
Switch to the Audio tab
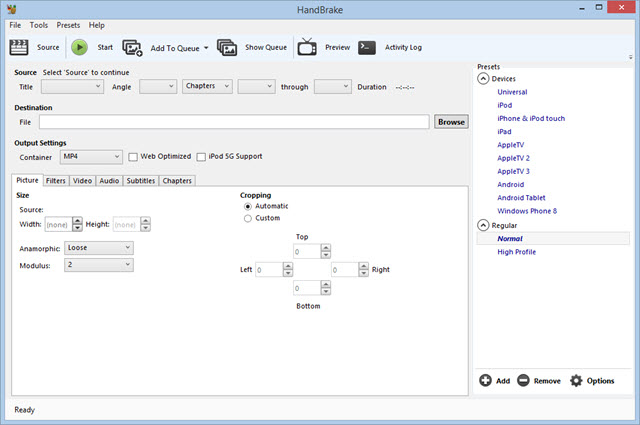[109, 180]
